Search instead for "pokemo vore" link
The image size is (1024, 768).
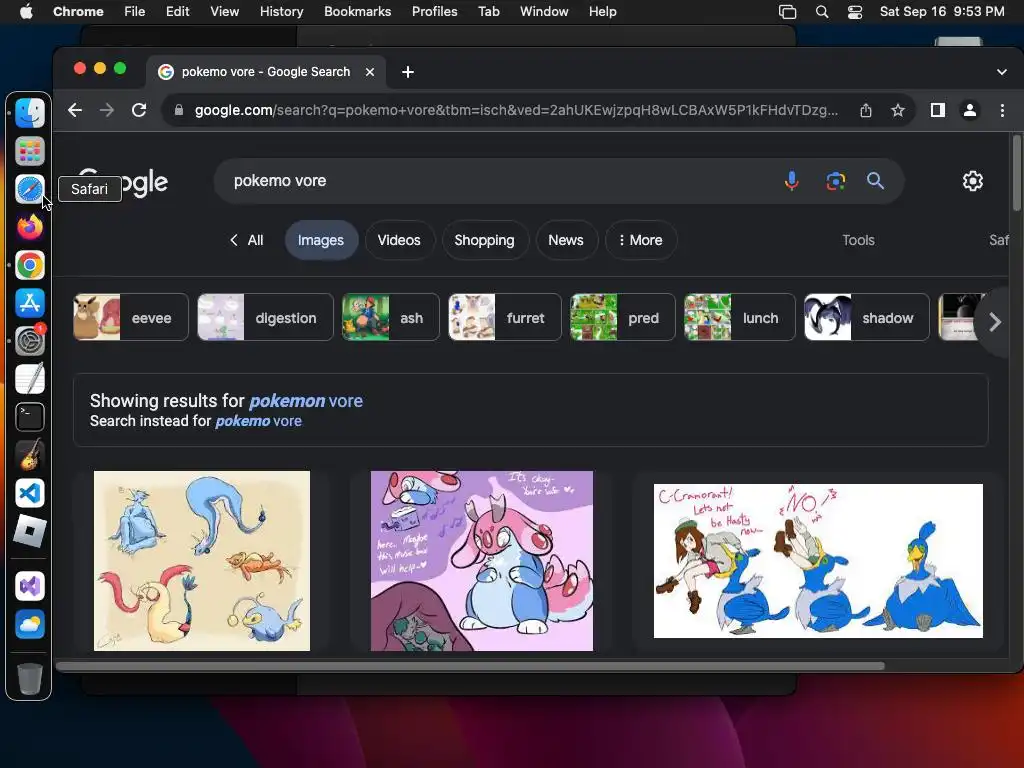point(259,421)
